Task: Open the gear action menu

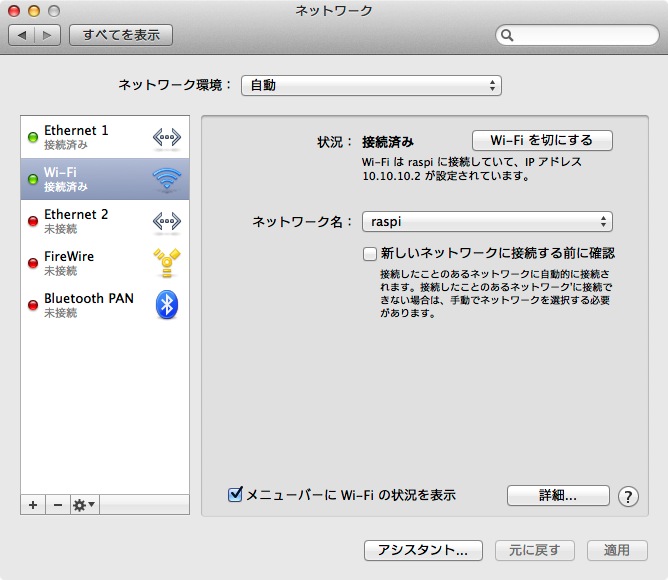Action: pyautogui.click(x=84, y=505)
